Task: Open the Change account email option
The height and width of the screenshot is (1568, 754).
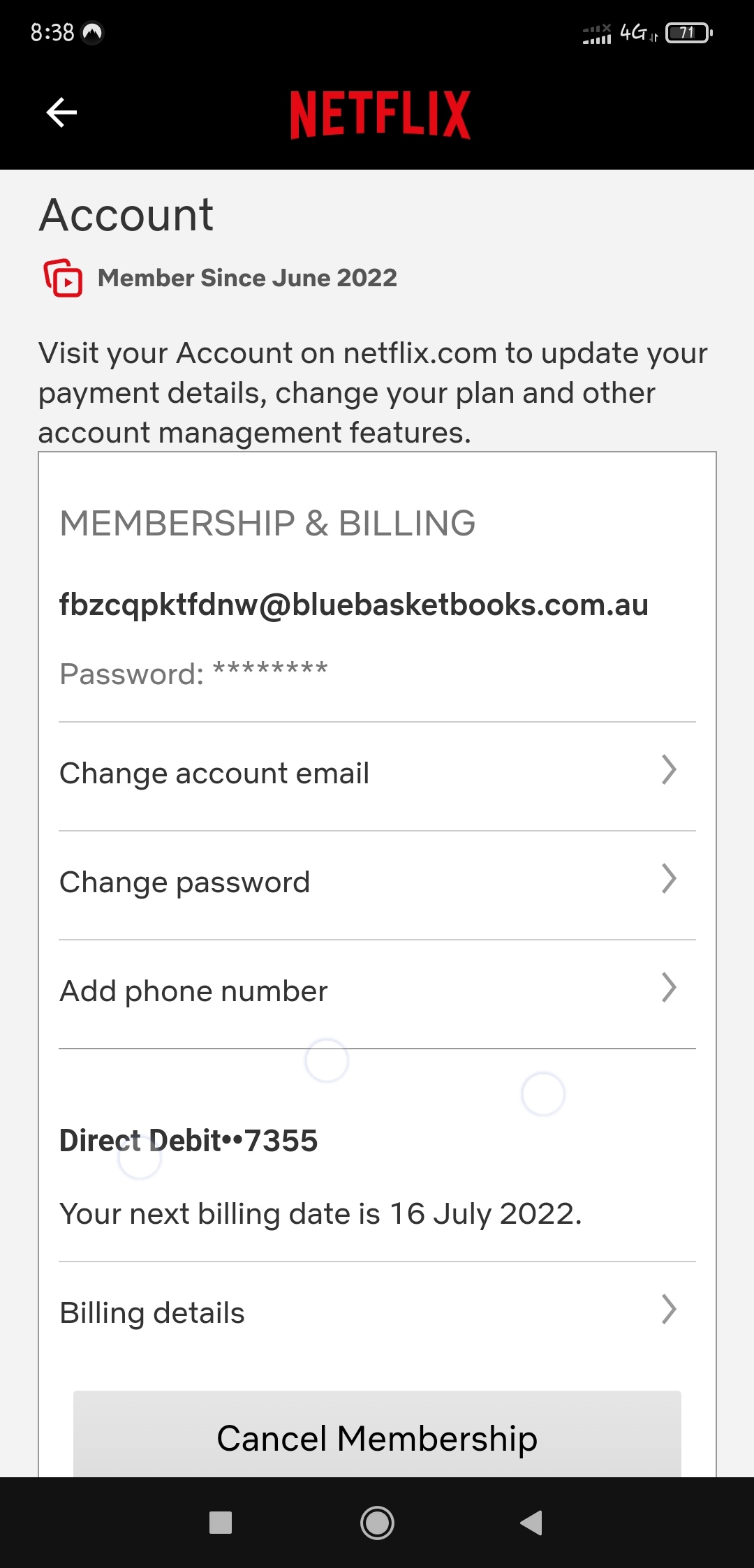Action: [214, 774]
